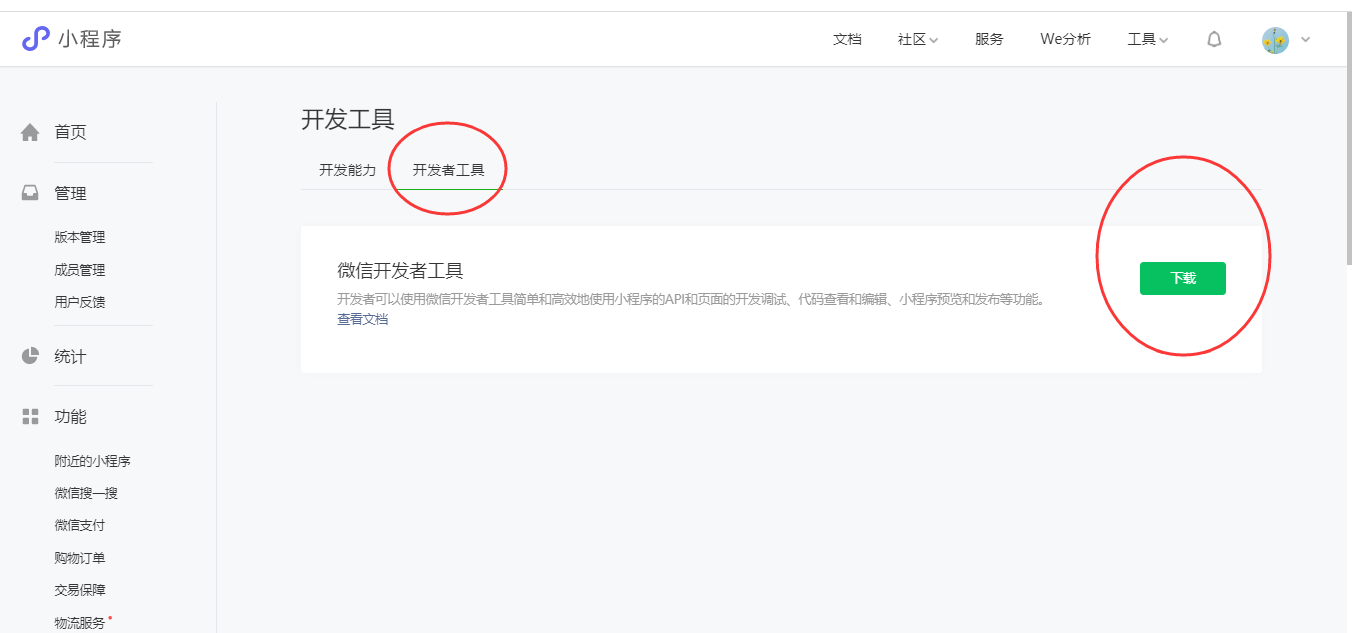This screenshot has height=633, width=1352.
Task: Open 成员管理 in sidebar
Action: tap(79, 270)
